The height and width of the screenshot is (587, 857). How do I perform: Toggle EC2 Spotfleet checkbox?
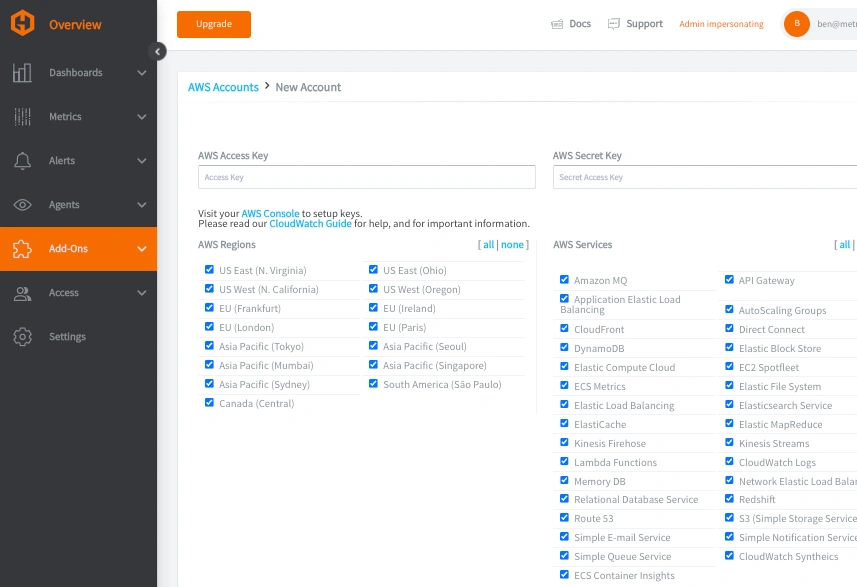point(729,367)
